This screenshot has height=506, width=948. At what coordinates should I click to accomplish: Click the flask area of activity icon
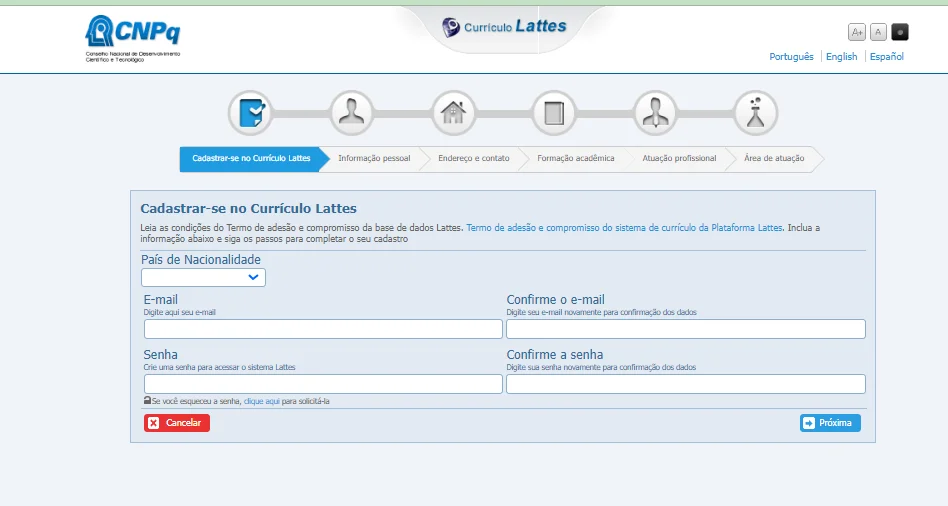[x=755, y=112]
